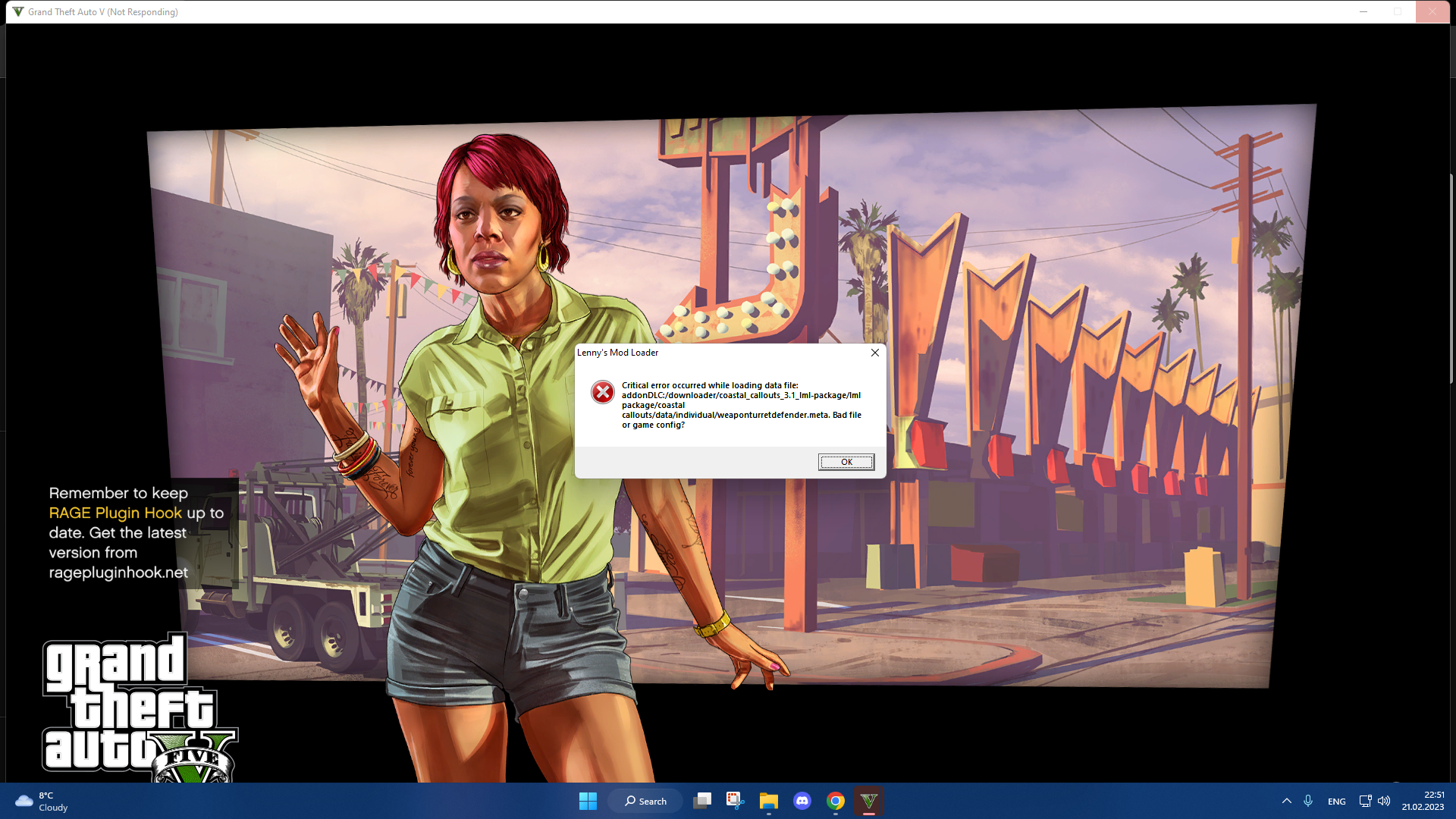Close the Grand Theft Auto V window
Image resolution: width=1456 pixels, height=819 pixels.
1432,11
